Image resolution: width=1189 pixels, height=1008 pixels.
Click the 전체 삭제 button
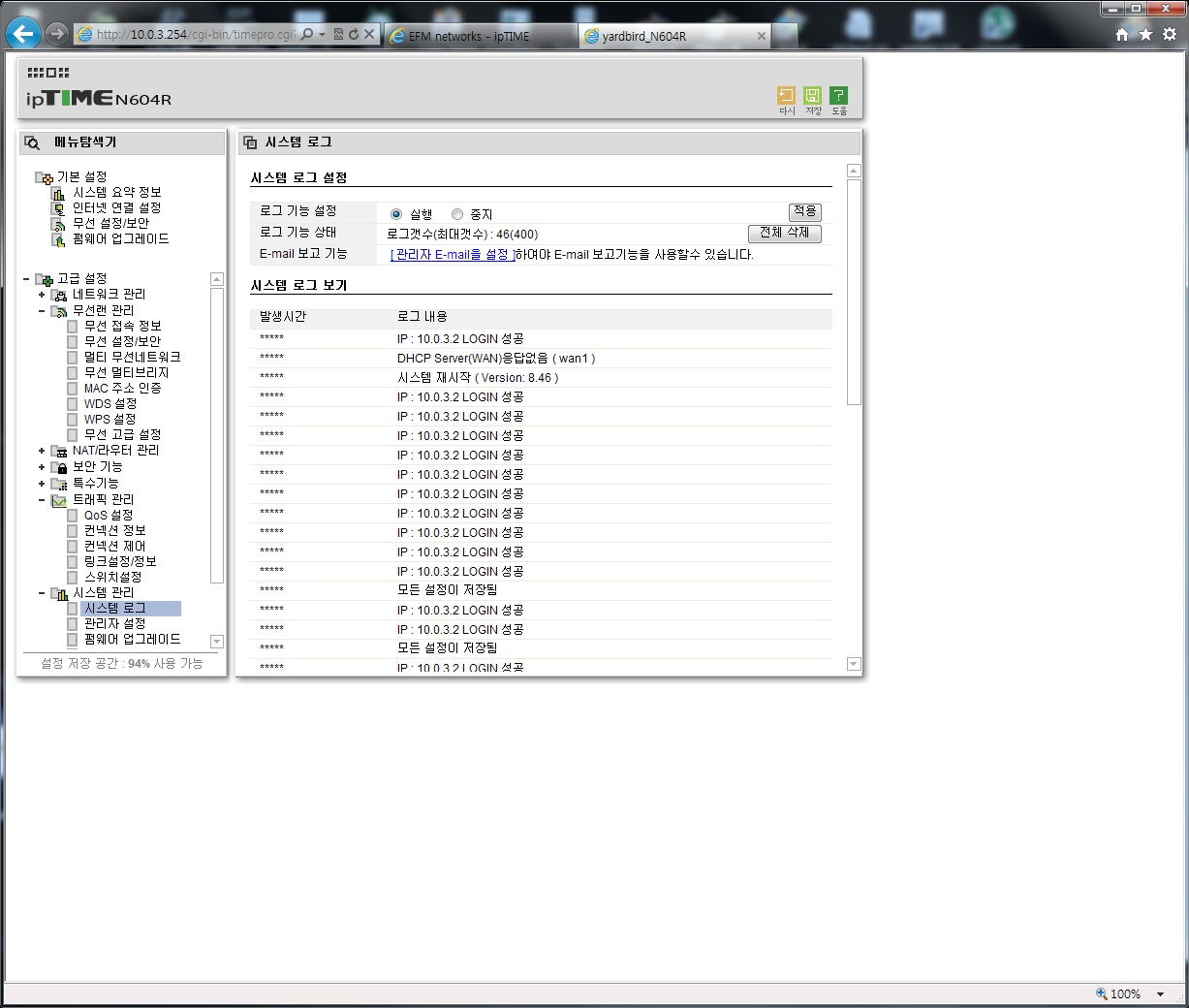(x=785, y=234)
